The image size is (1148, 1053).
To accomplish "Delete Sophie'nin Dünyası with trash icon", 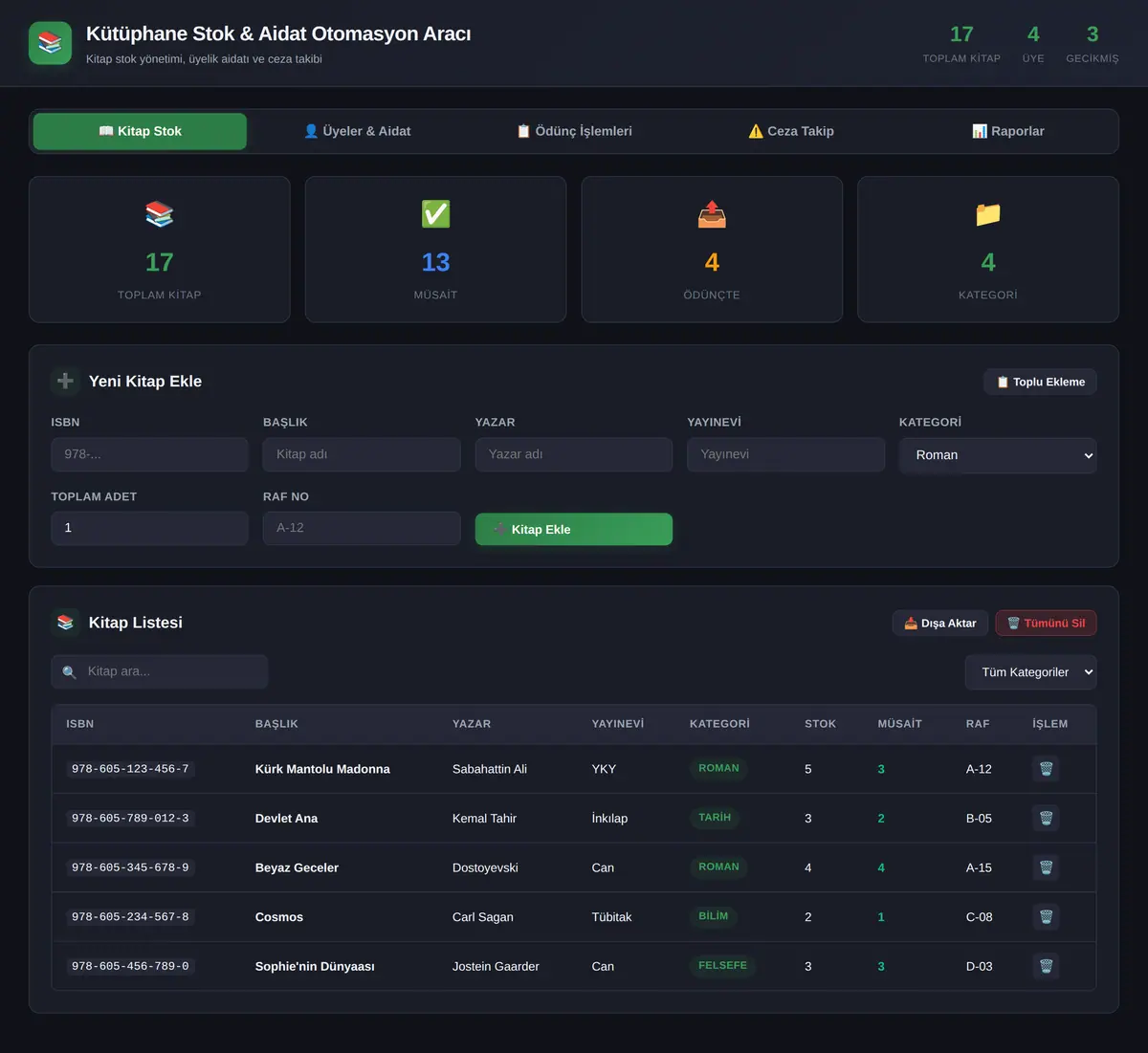I will [1046, 966].
